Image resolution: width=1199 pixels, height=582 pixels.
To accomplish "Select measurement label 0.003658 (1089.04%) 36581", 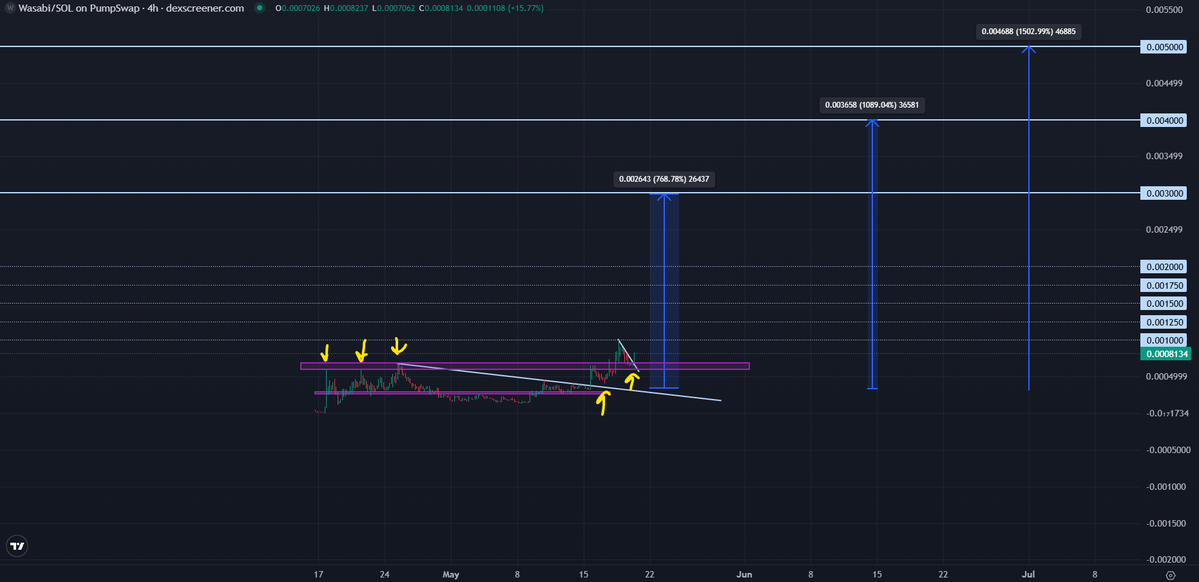I will tap(872, 106).
